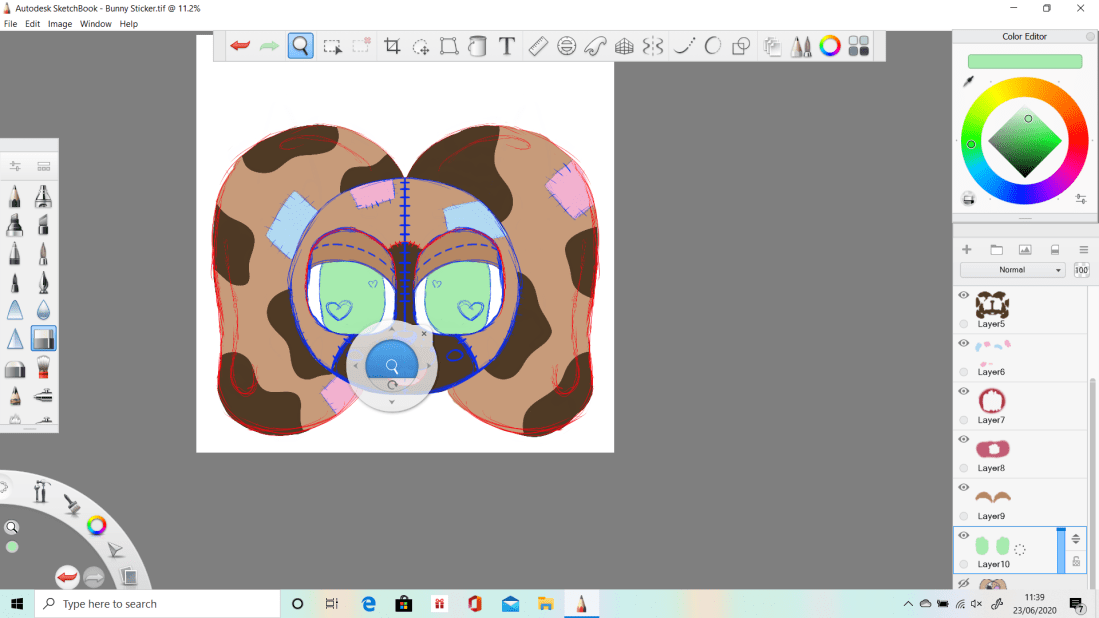Select the Layer8 thumbnail
The width and height of the screenshot is (1099, 618).
point(992,450)
